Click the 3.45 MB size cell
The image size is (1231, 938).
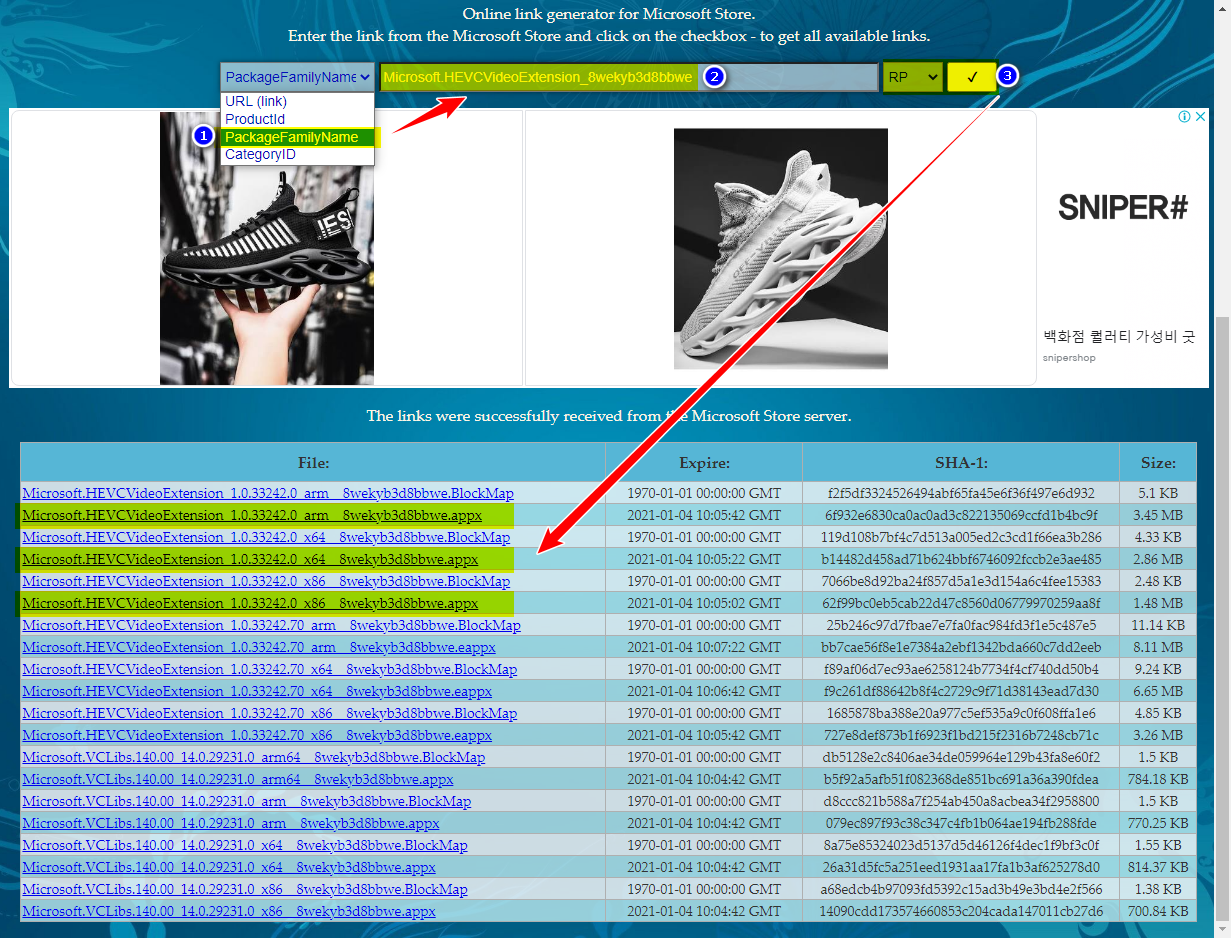[x=1158, y=515]
